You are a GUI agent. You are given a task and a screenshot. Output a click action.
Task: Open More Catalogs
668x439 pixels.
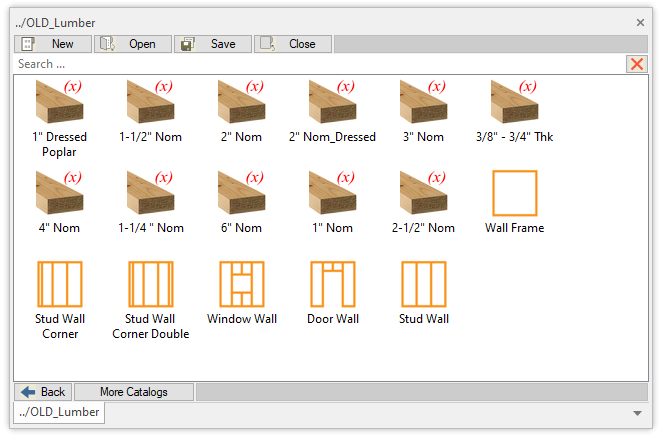[x=134, y=392]
